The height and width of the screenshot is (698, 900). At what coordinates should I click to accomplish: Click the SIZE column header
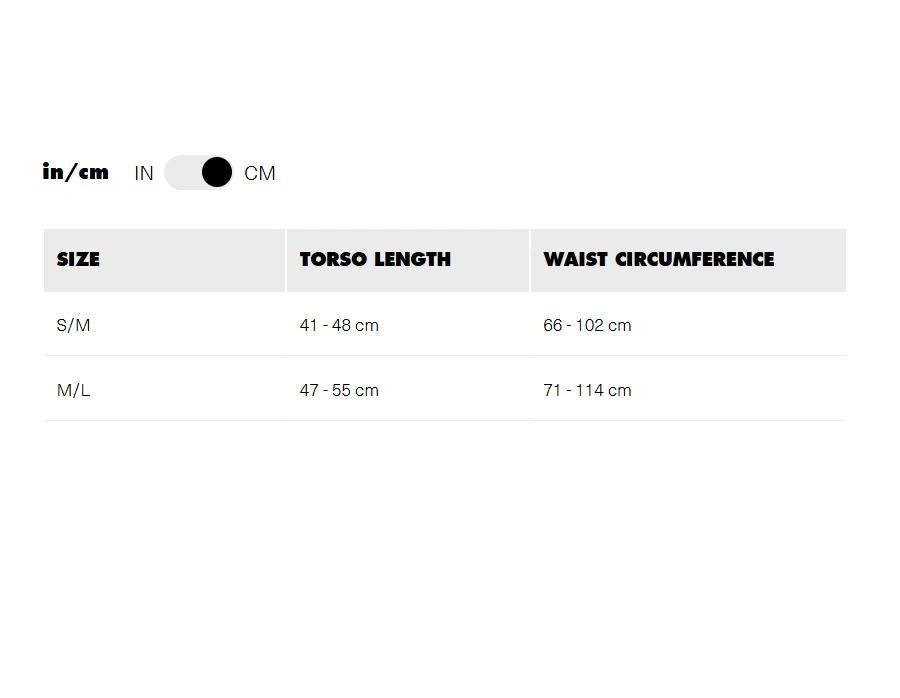[x=78, y=259]
